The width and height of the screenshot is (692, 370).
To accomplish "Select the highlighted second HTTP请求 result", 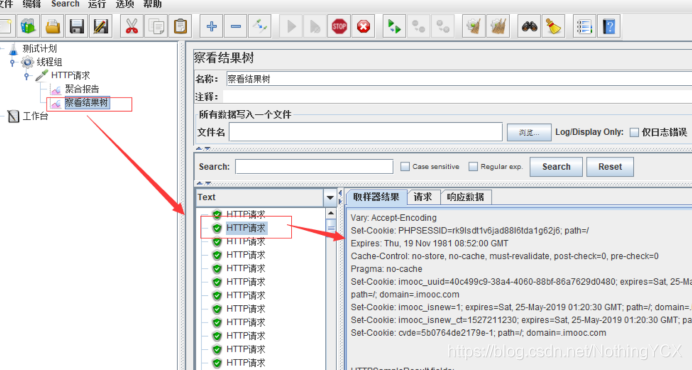I will coord(246,228).
